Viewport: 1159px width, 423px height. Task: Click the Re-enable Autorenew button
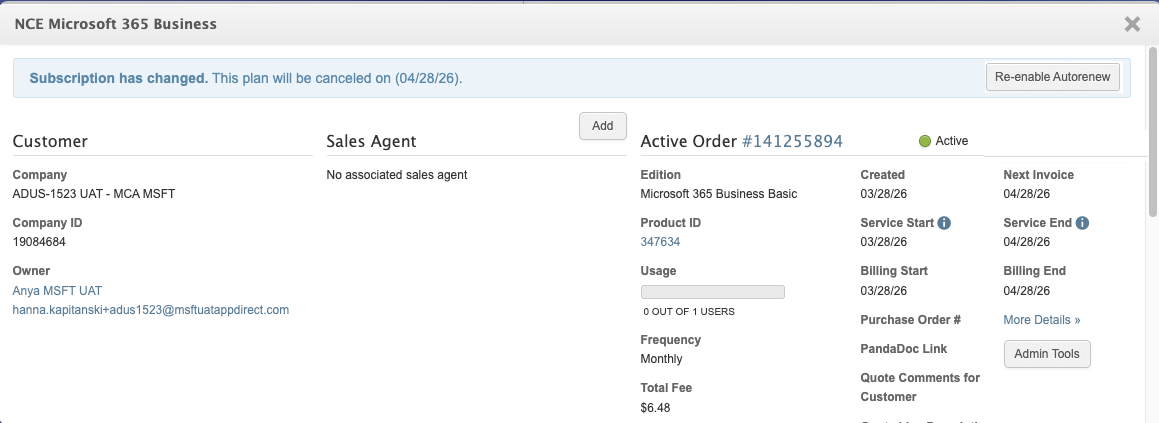pyautogui.click(x=1053, y=77)
